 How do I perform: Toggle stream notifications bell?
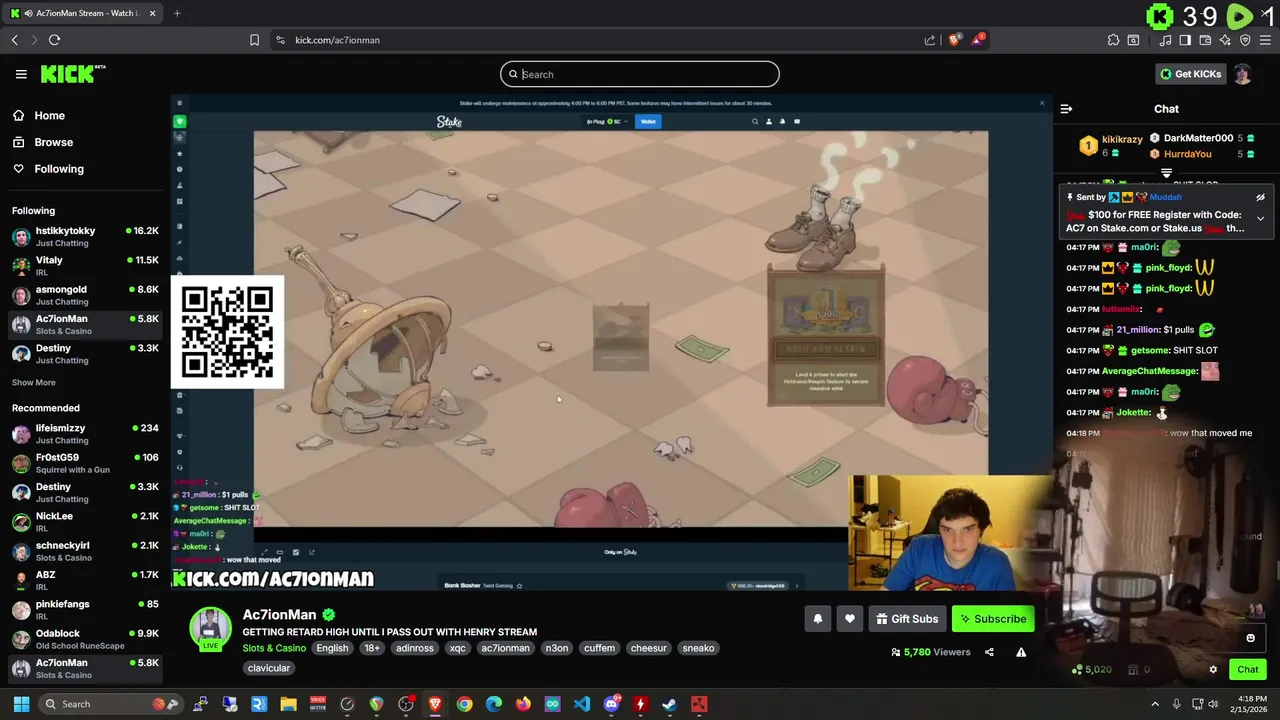point(817,619)
